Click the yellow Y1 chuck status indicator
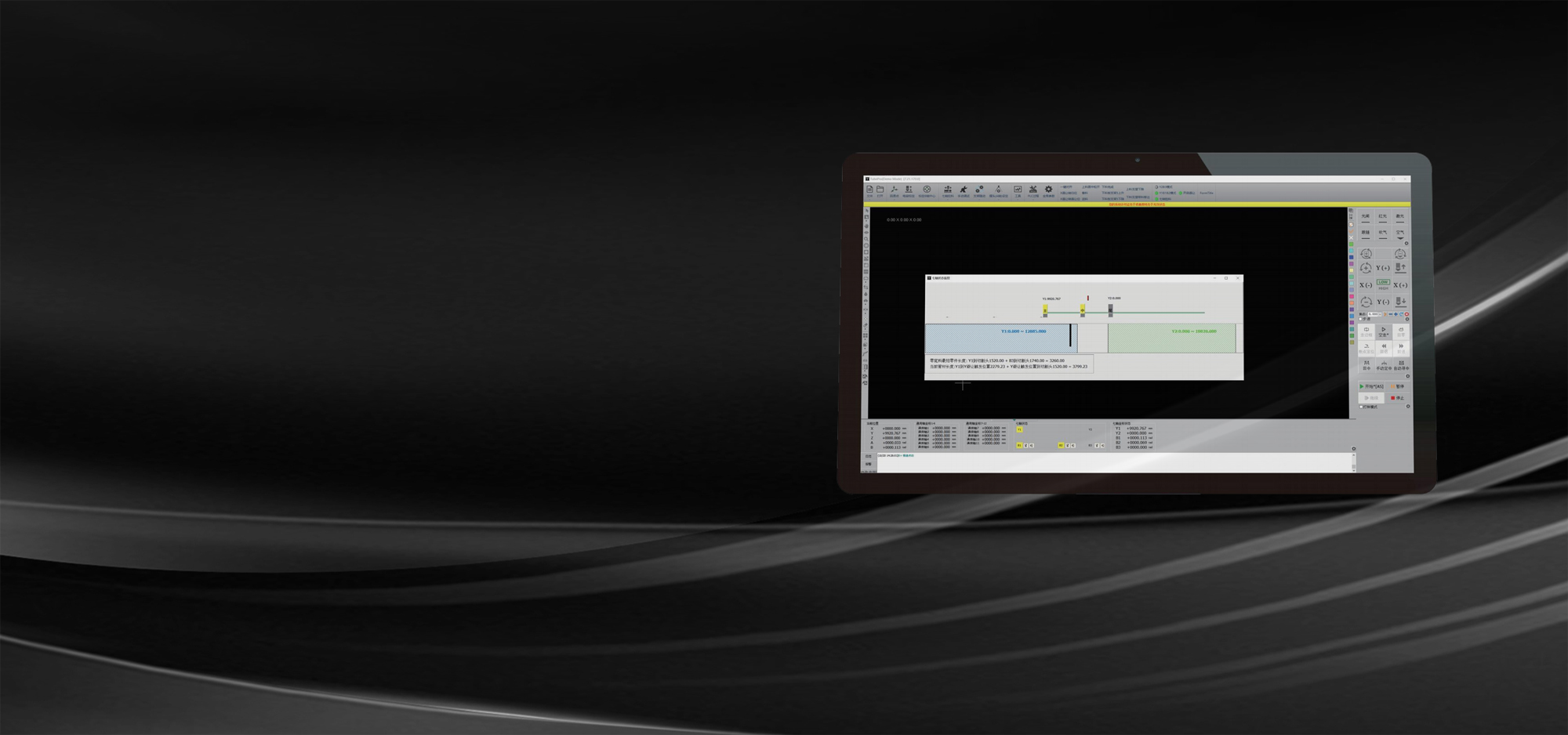 [x=1019, y=429]
